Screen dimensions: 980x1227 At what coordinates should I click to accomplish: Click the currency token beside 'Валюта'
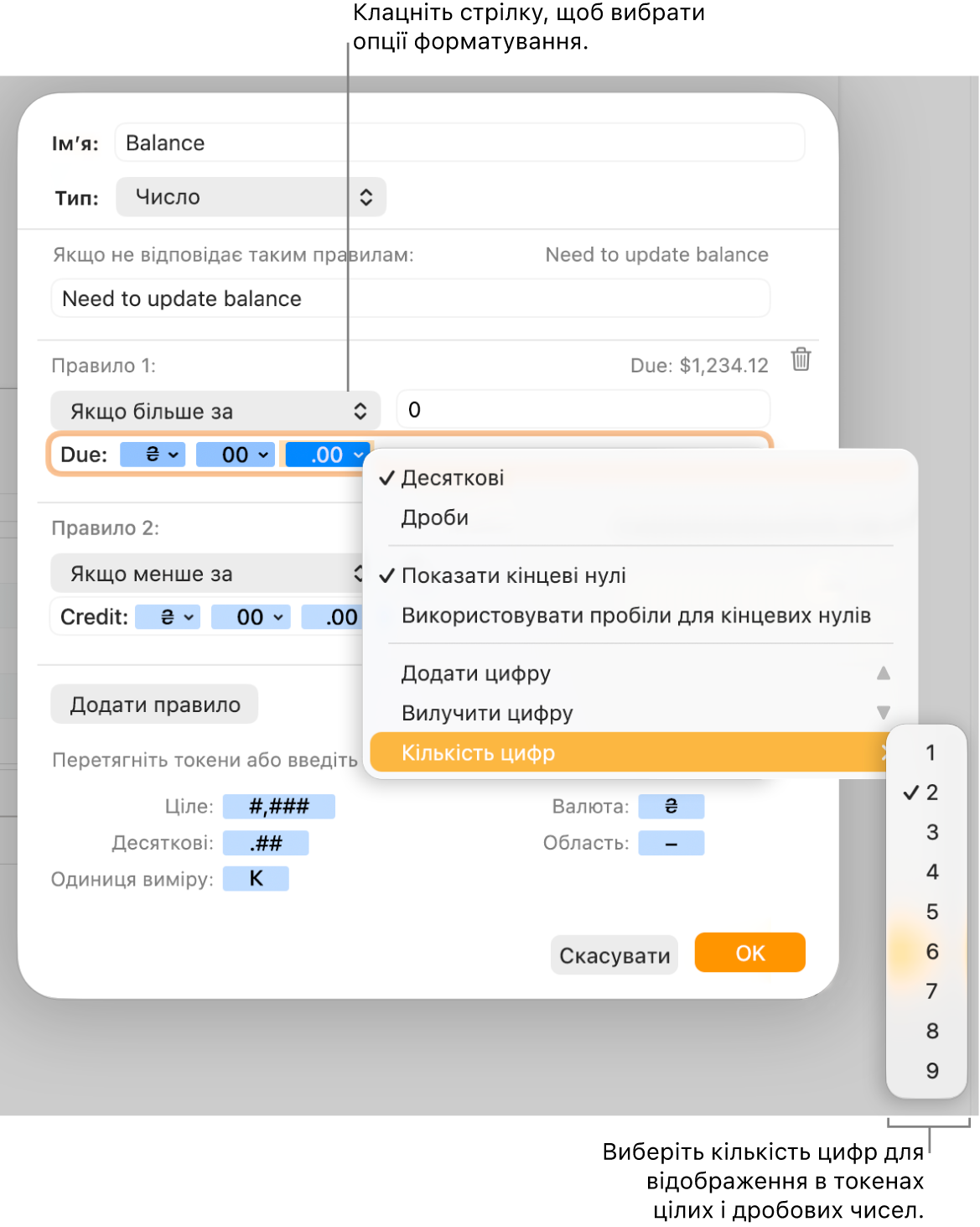click(x=671, y=807)
